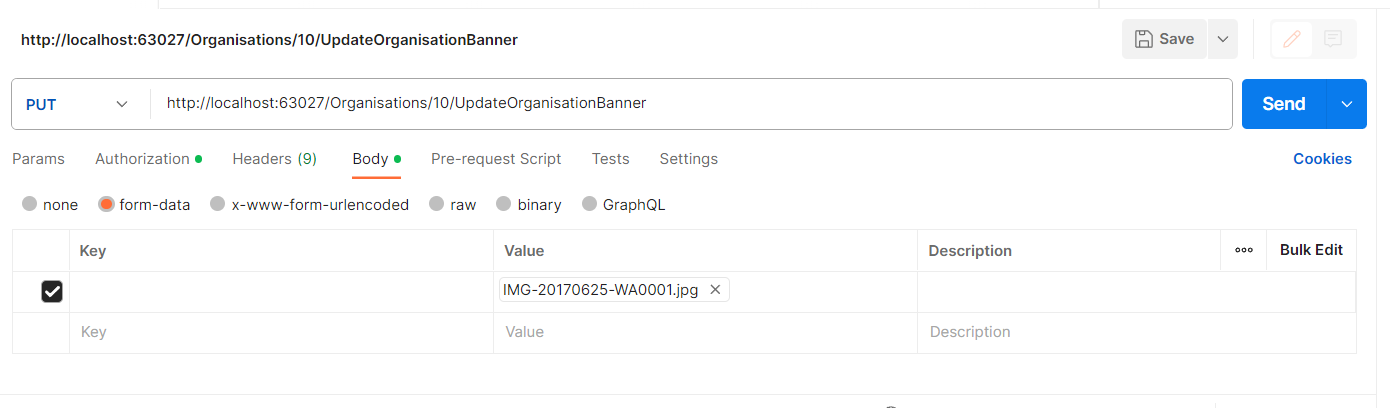This screenshot has height=408, width=1390.
Task: Uncheck the first form-data row checkbox
Action: point(51,291)
